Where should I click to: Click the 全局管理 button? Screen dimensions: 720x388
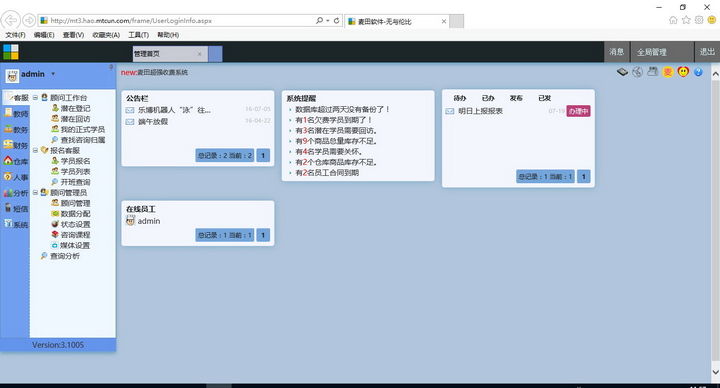pyautogui.click(x=662, y=52)
